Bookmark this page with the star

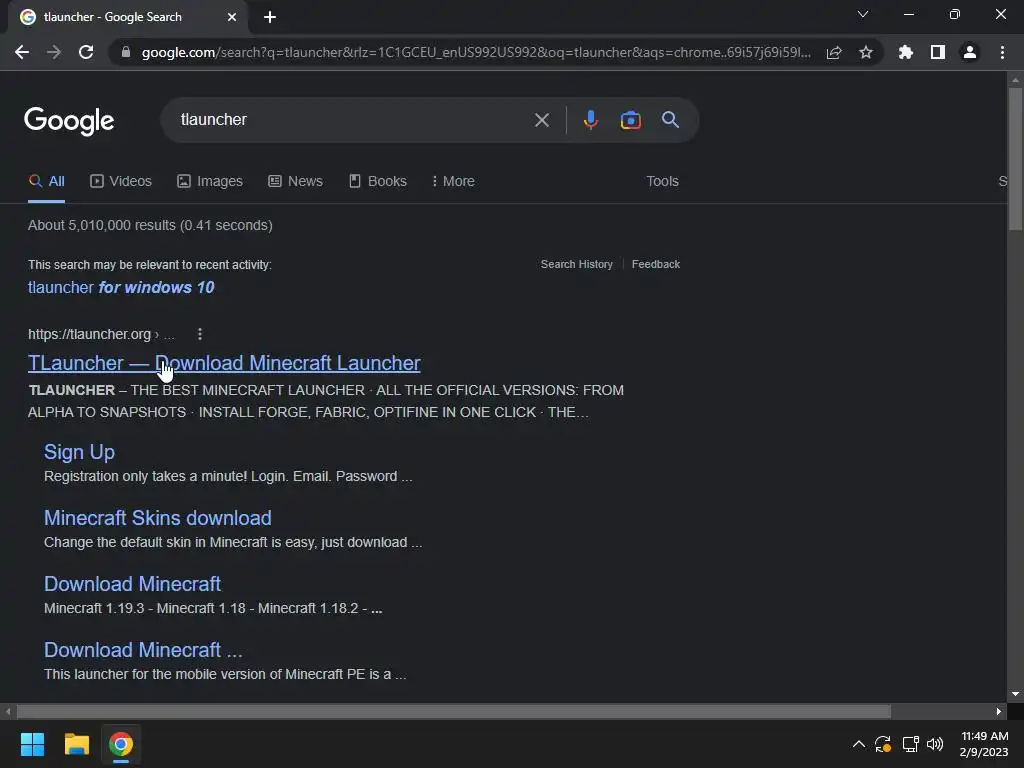pyautogui.click(x=866, y=52)
